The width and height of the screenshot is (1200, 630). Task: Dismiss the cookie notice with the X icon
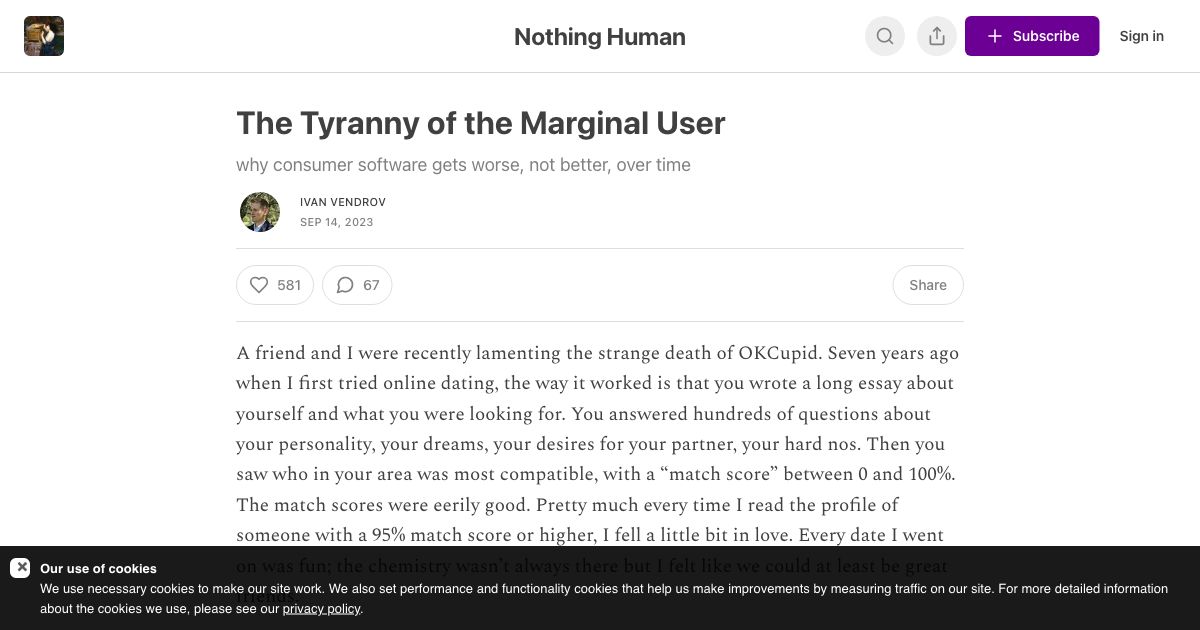[x=22, y=567]
